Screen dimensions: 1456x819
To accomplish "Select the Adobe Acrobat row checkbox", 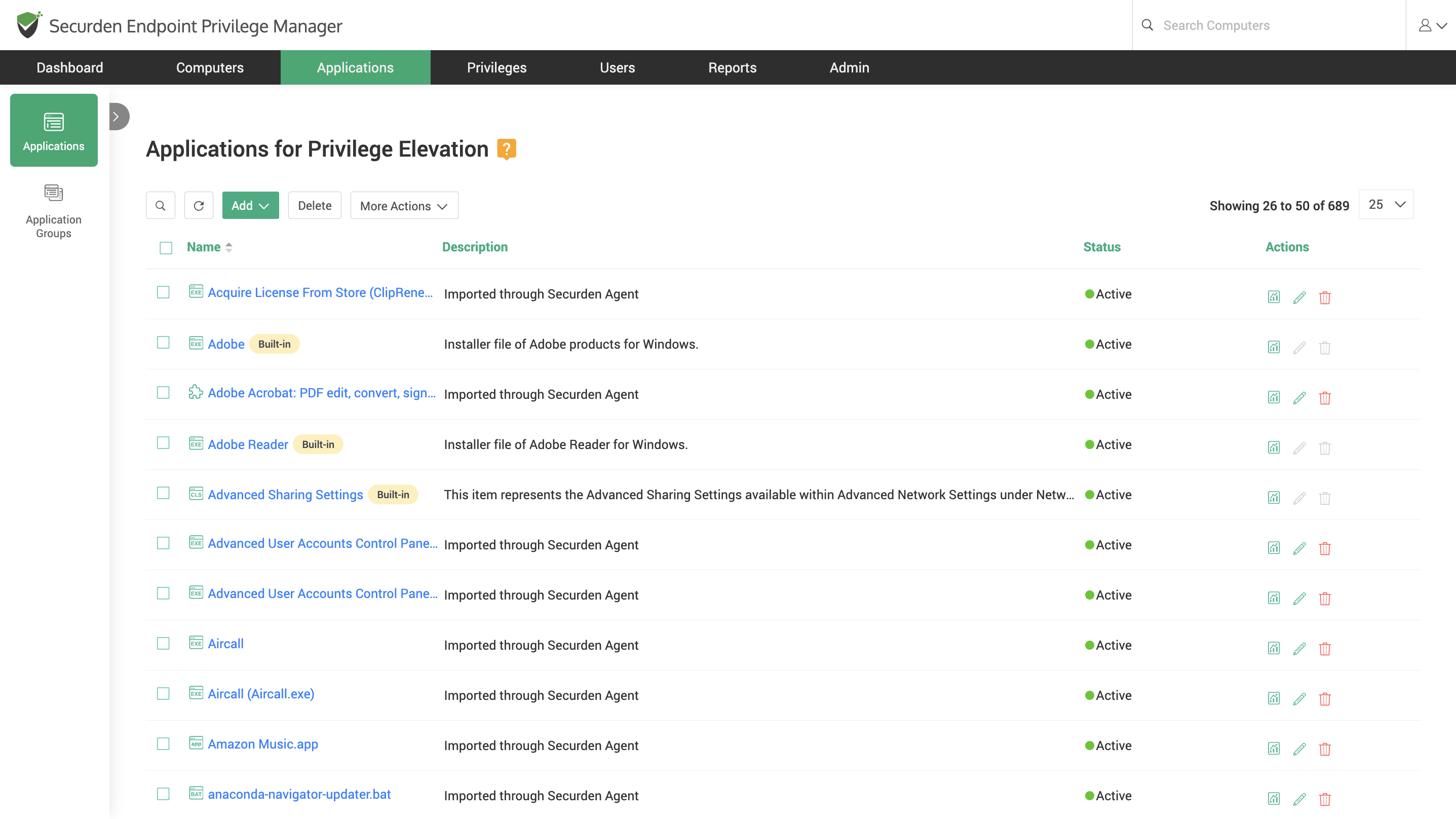I will click(163, 393).
